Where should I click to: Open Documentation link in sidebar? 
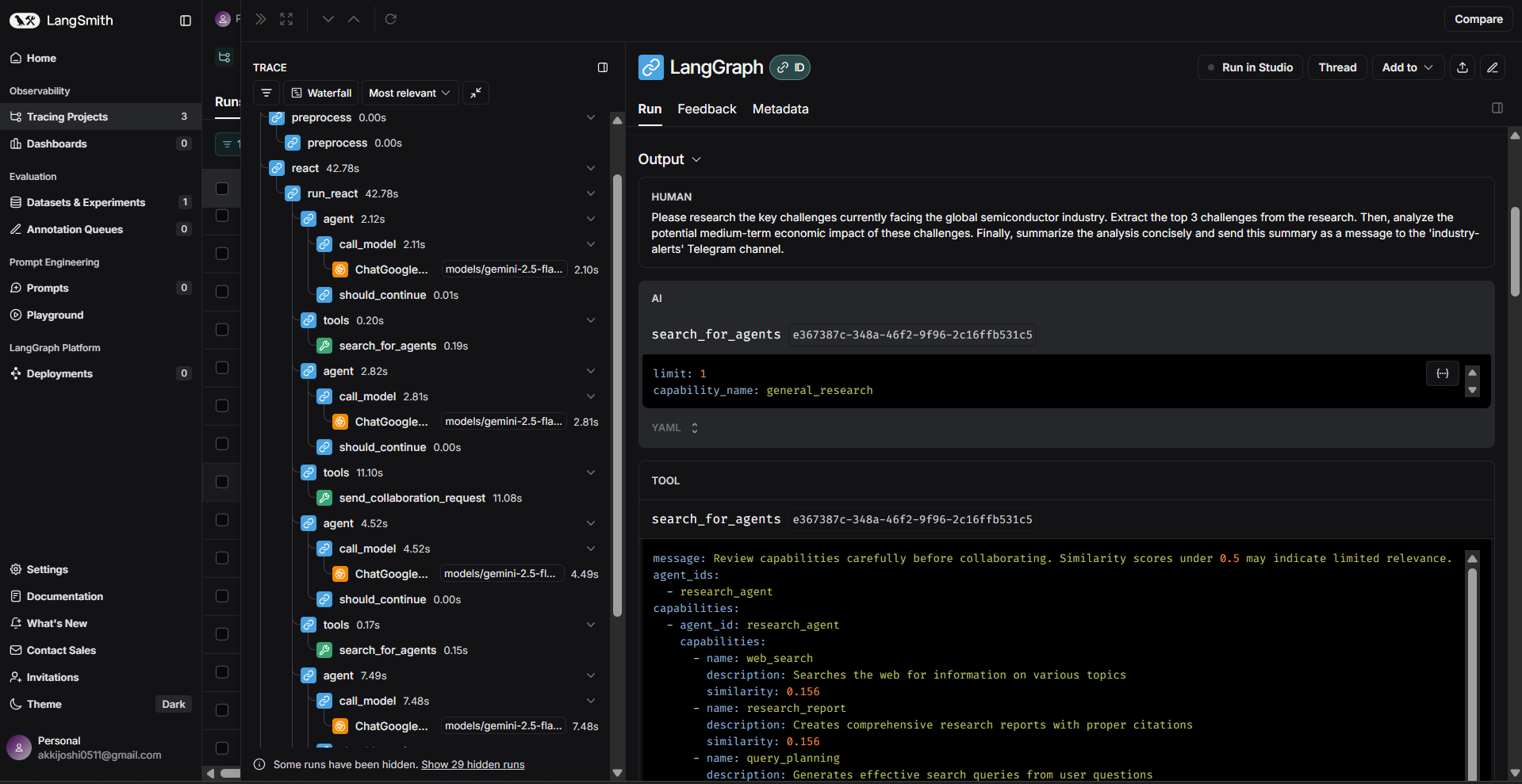101,596
